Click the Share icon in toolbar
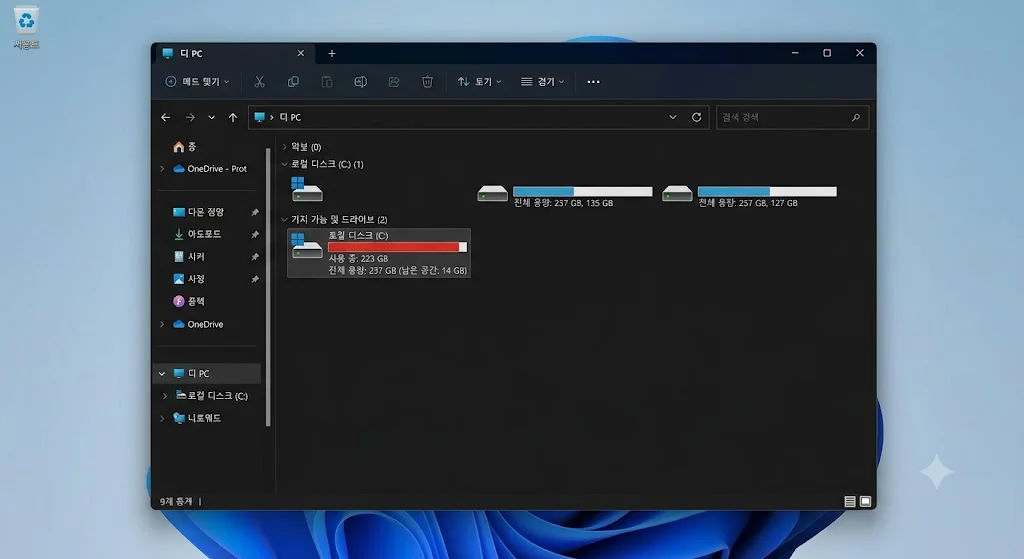1024x559 pixels. click(x=394, y=82)
